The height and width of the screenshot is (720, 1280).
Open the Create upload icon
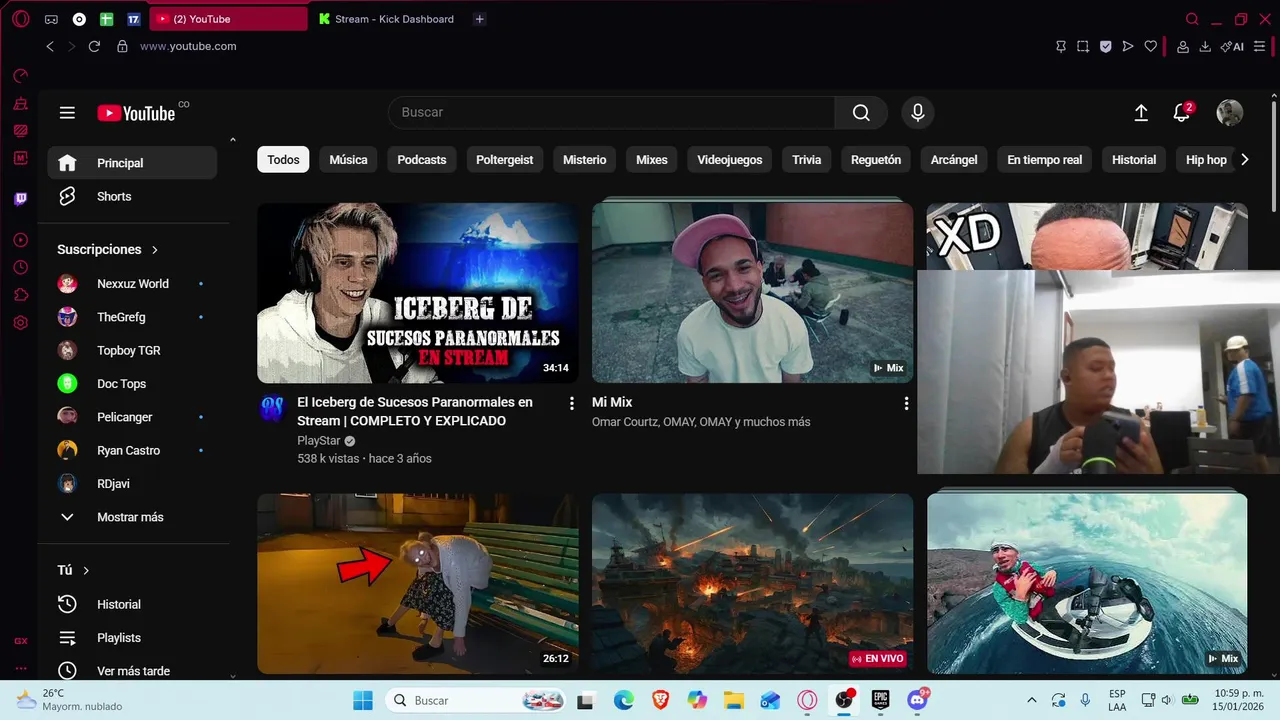[1141, 113]
